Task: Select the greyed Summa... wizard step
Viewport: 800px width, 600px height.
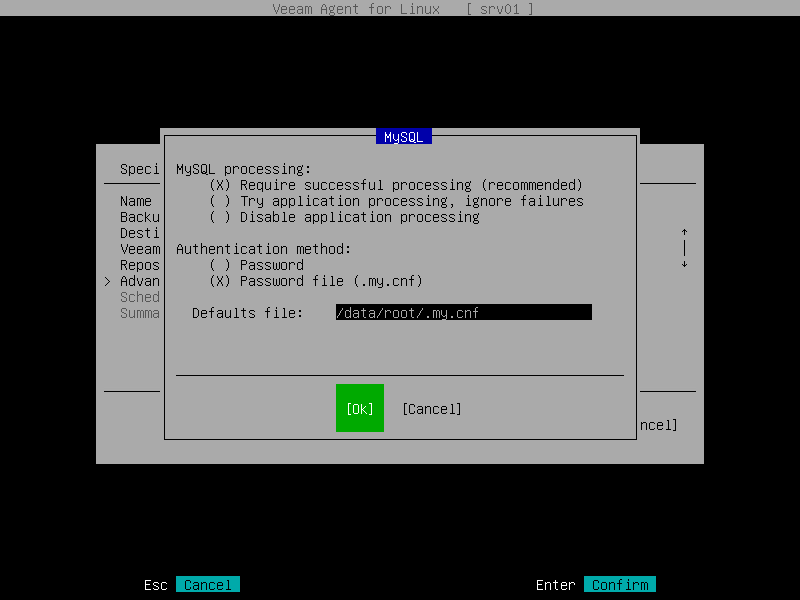Action: point(140,313)
